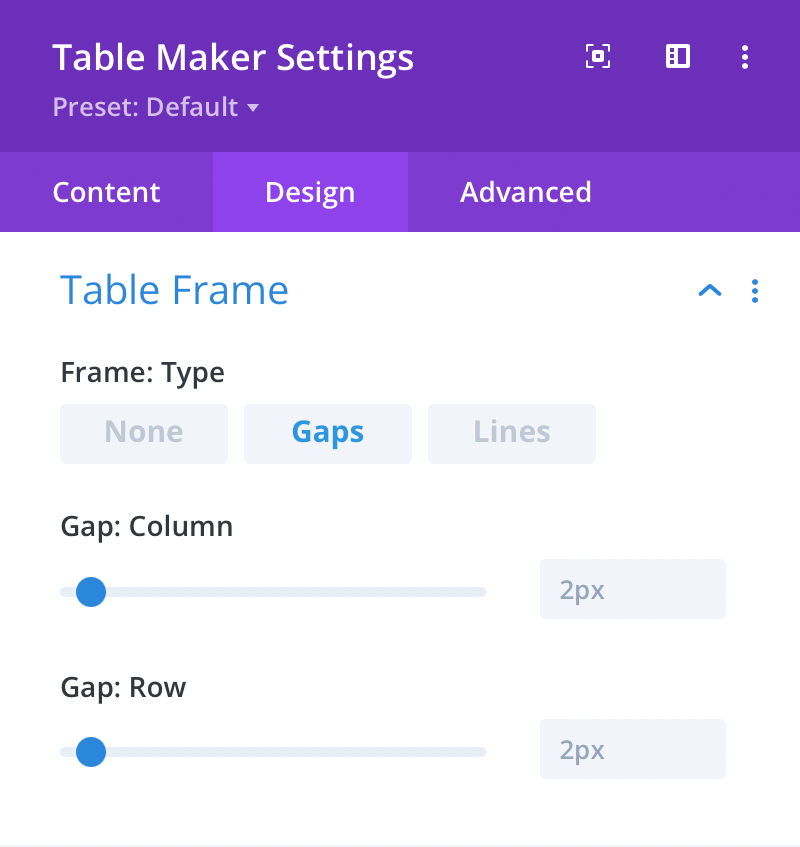Collapse the Table Frame section chevron

pyautogui.click(x=709, y=291)
